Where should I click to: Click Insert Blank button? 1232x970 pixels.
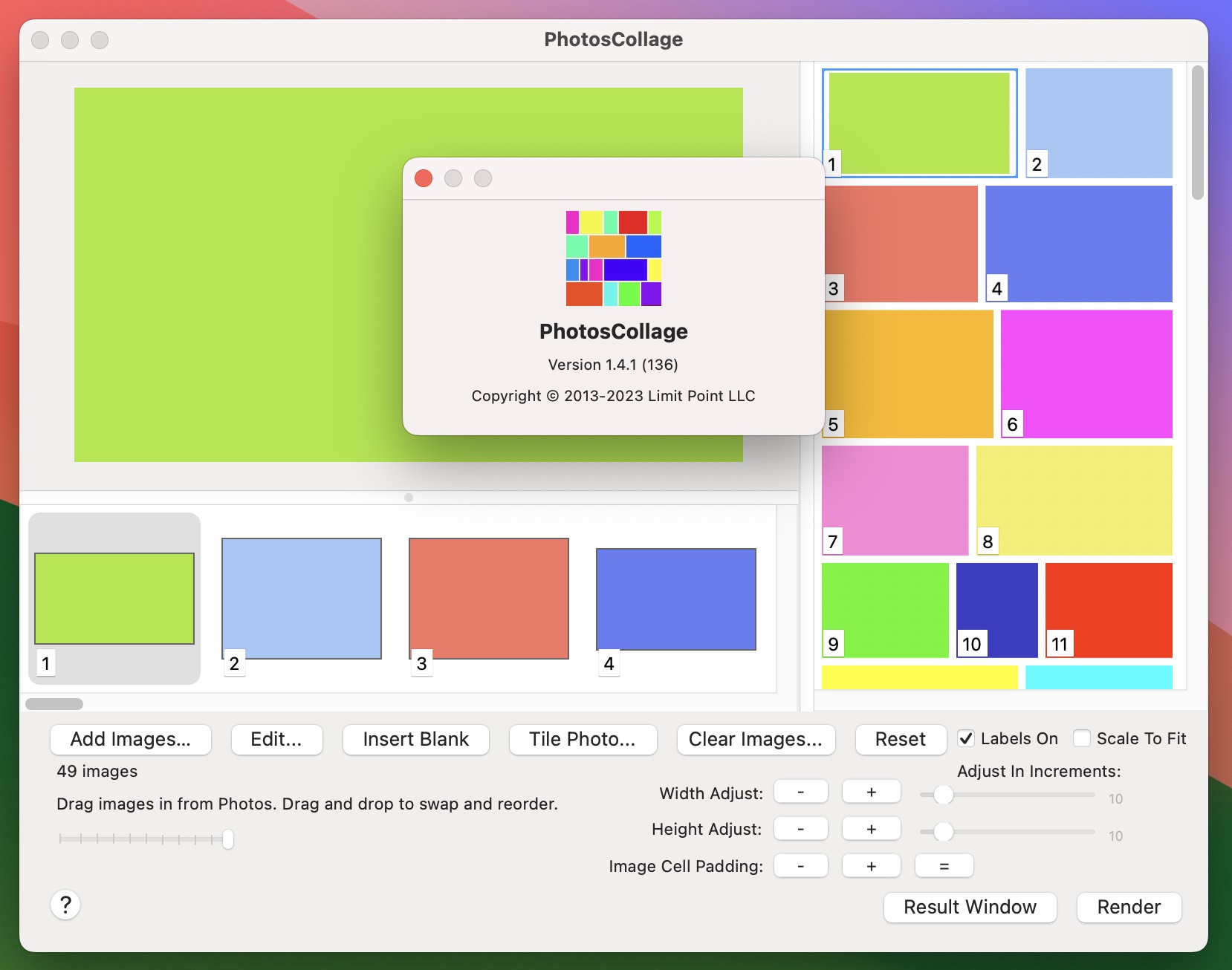(x=416, y=739)
